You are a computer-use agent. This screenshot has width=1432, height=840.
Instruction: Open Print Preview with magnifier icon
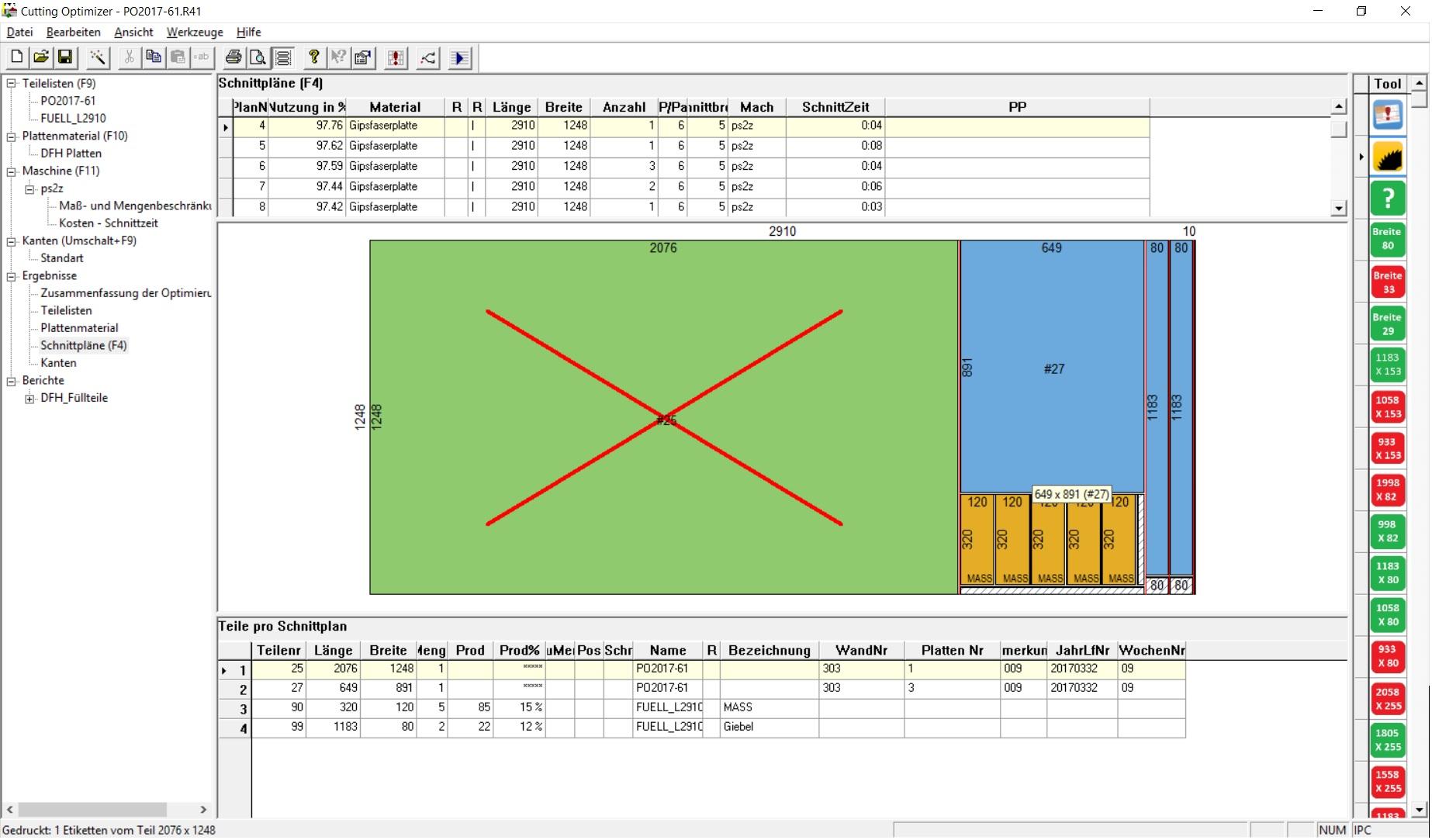tap(258, 57)
